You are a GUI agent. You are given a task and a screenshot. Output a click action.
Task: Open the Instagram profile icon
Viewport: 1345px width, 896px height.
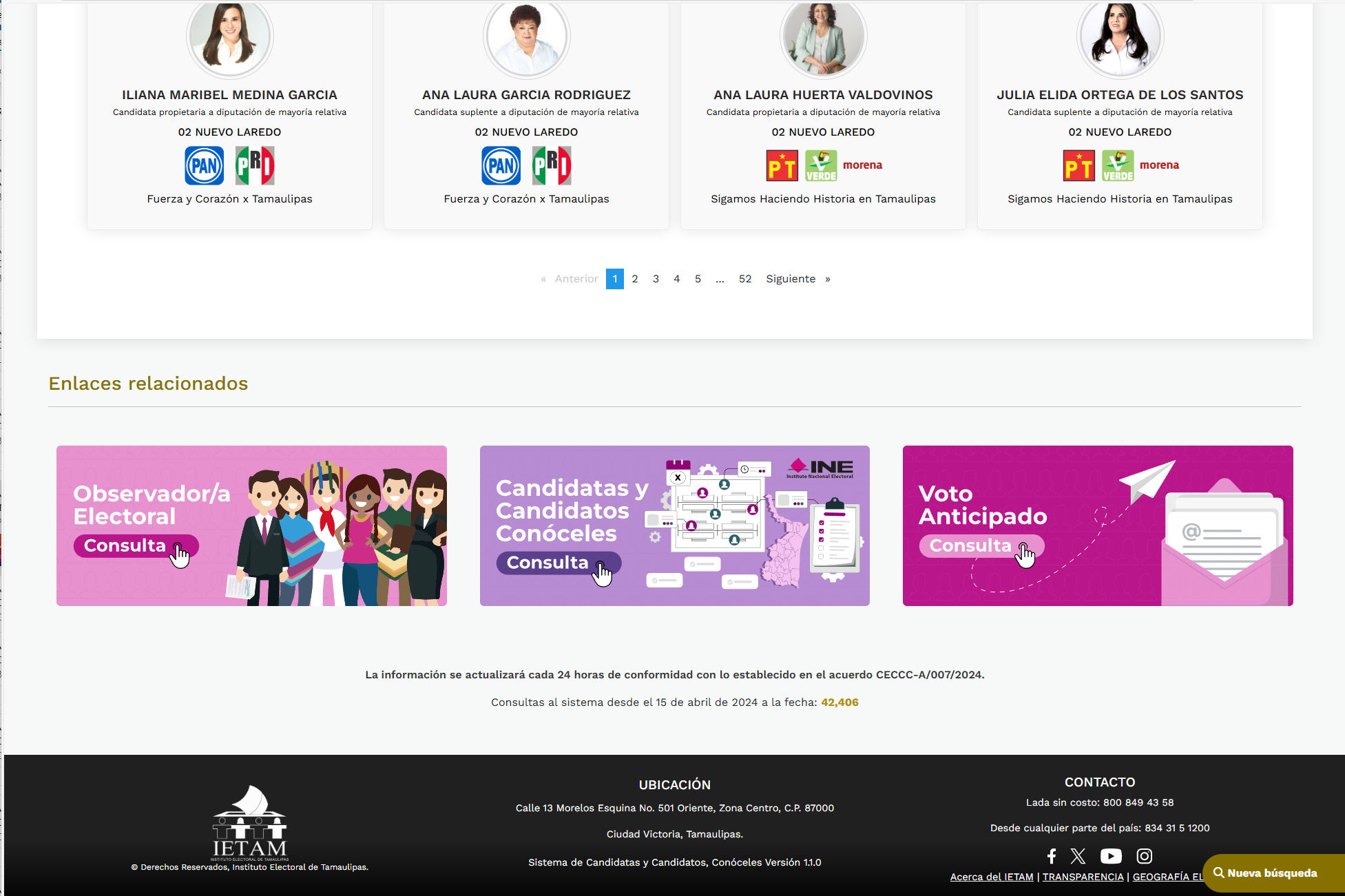click(x=1144, y=856)
